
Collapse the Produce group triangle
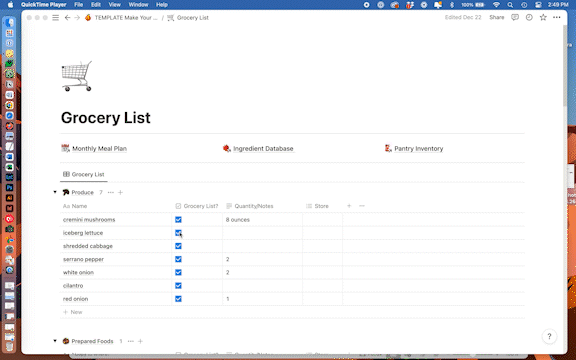pos(55,192)
